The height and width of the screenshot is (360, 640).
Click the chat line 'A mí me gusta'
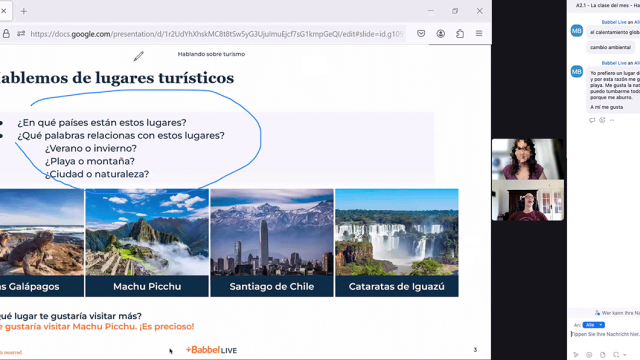(607, 107)
